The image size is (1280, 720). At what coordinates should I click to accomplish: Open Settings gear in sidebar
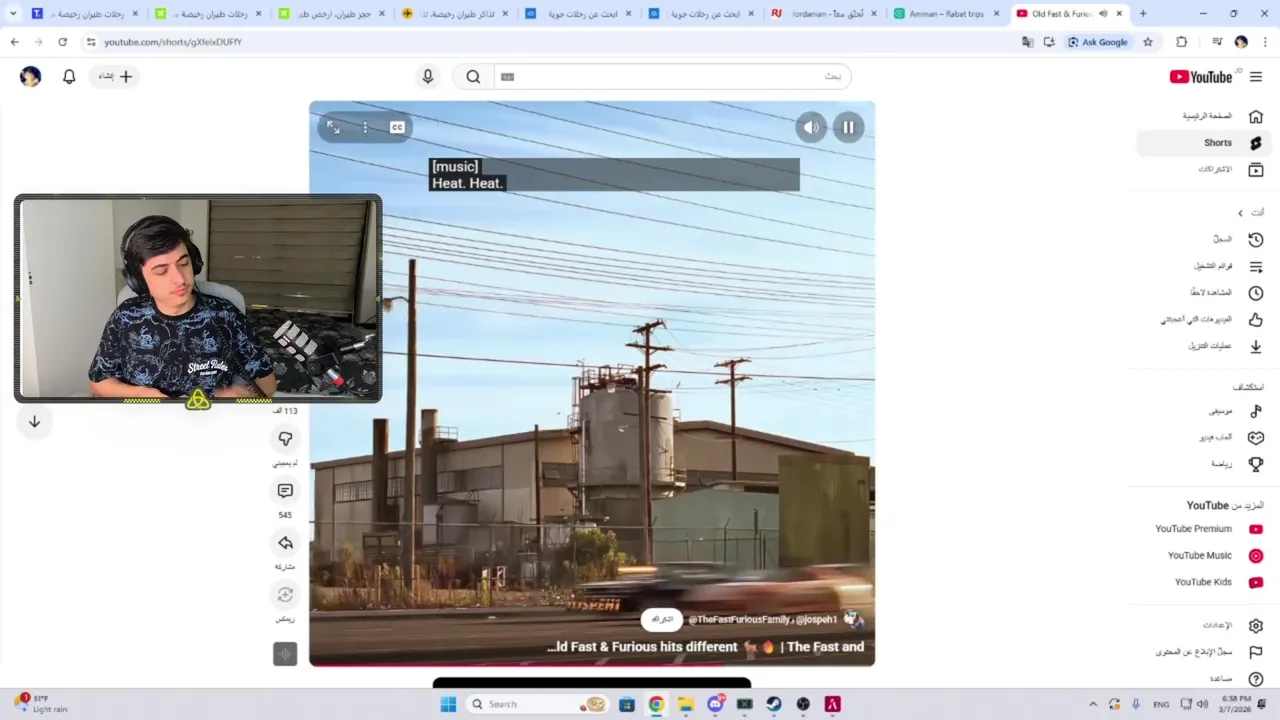1256,625
